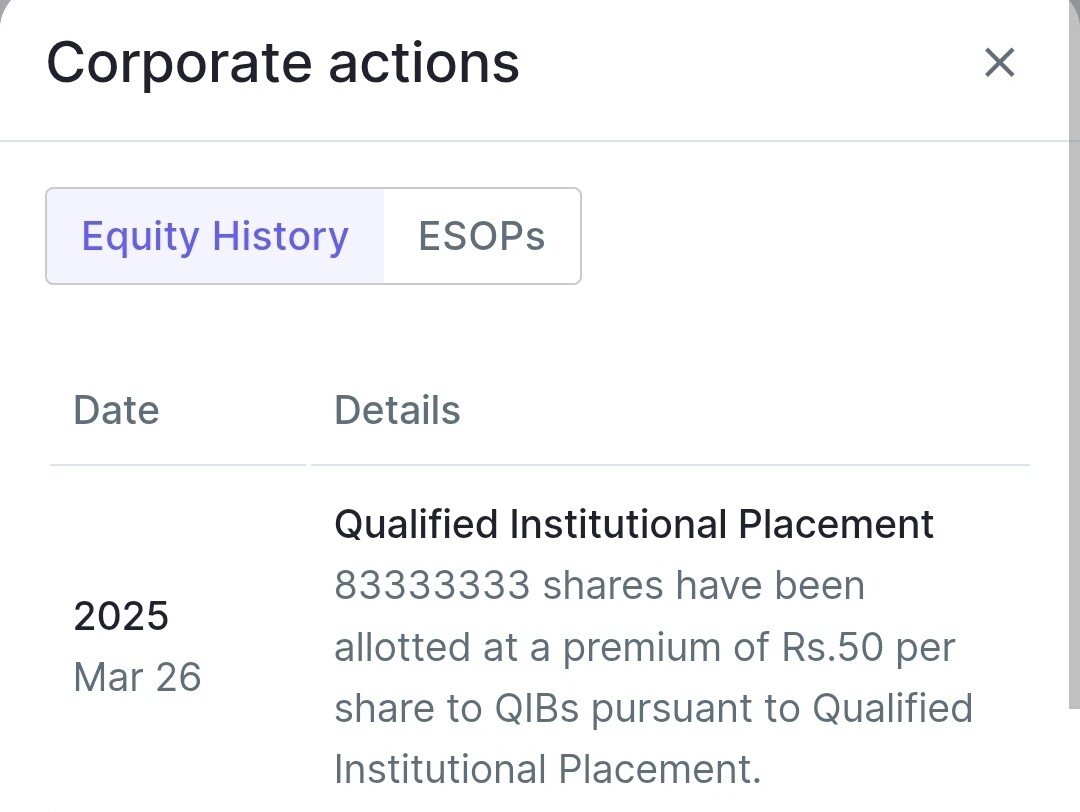Close the Corporate actions dialog

999,63
